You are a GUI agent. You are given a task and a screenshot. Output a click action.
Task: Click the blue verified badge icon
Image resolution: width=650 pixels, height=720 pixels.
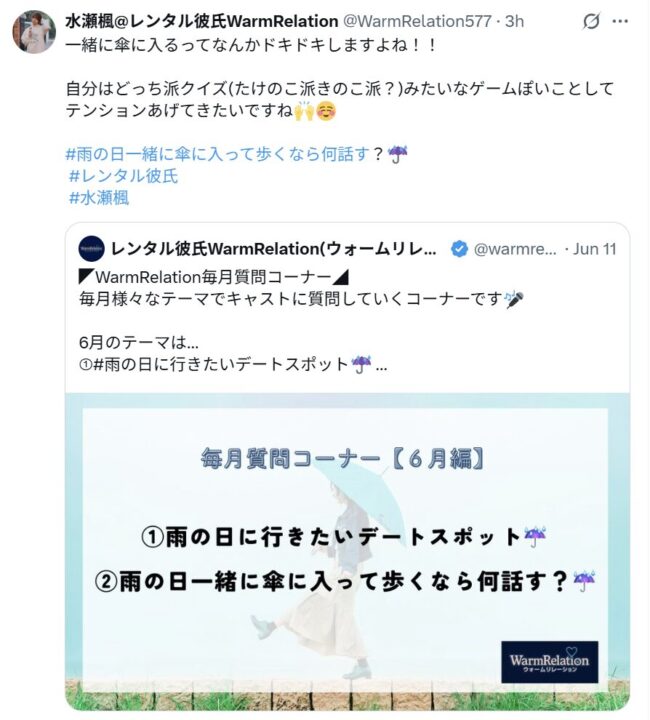tap(459, 249)
